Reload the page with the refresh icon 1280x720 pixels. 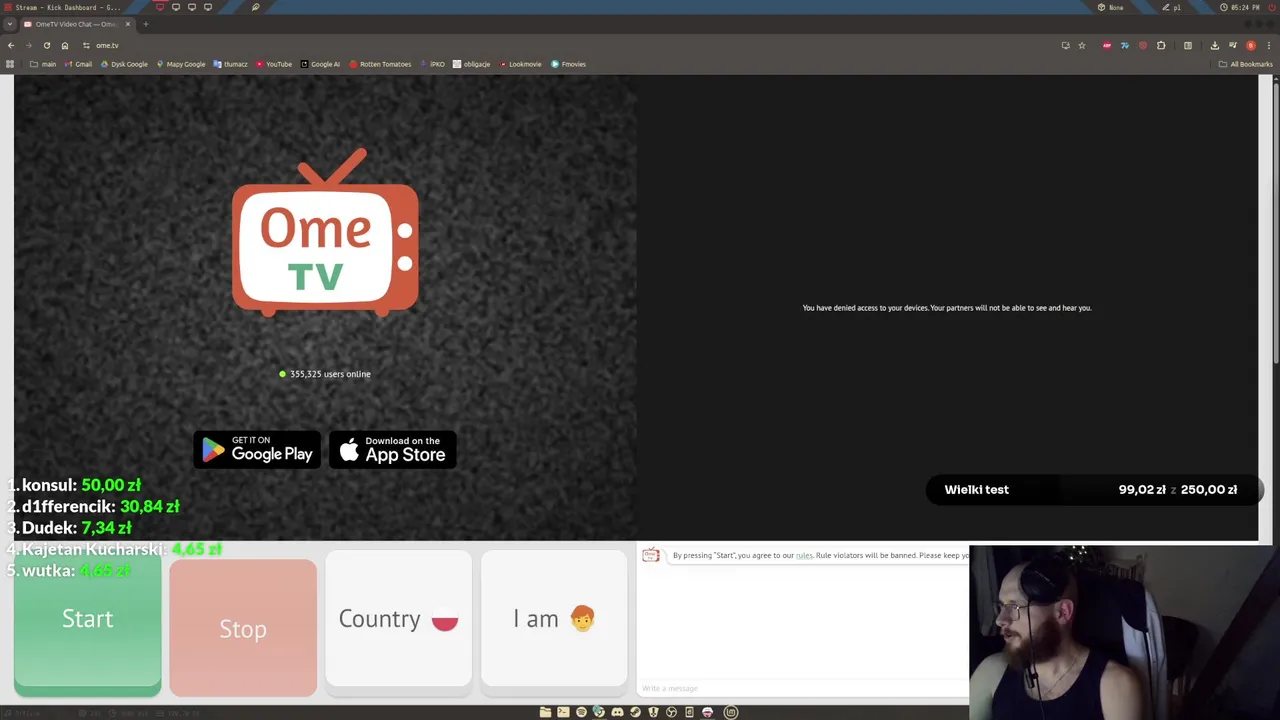click(46, 45)
